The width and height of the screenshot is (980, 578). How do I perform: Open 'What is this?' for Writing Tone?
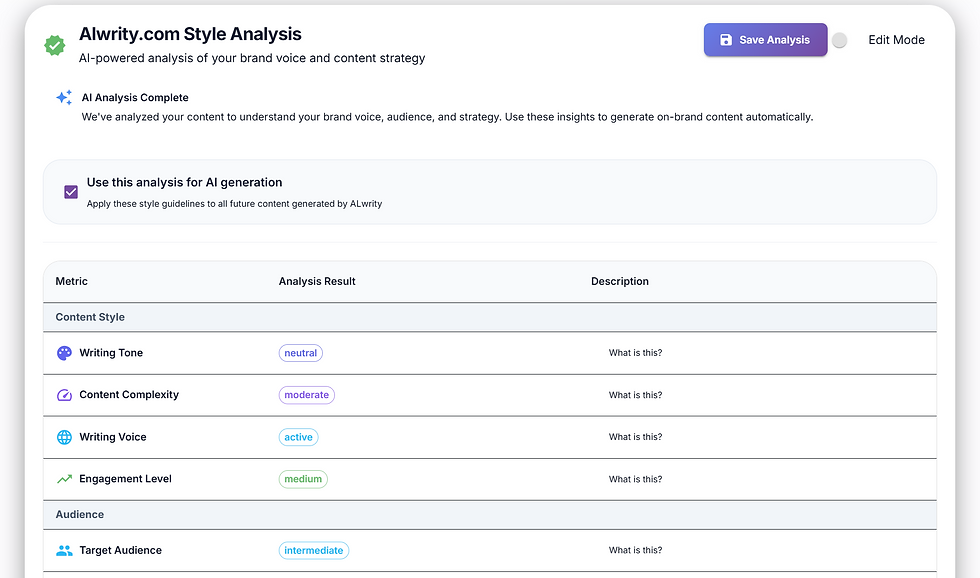pos(636,353)
